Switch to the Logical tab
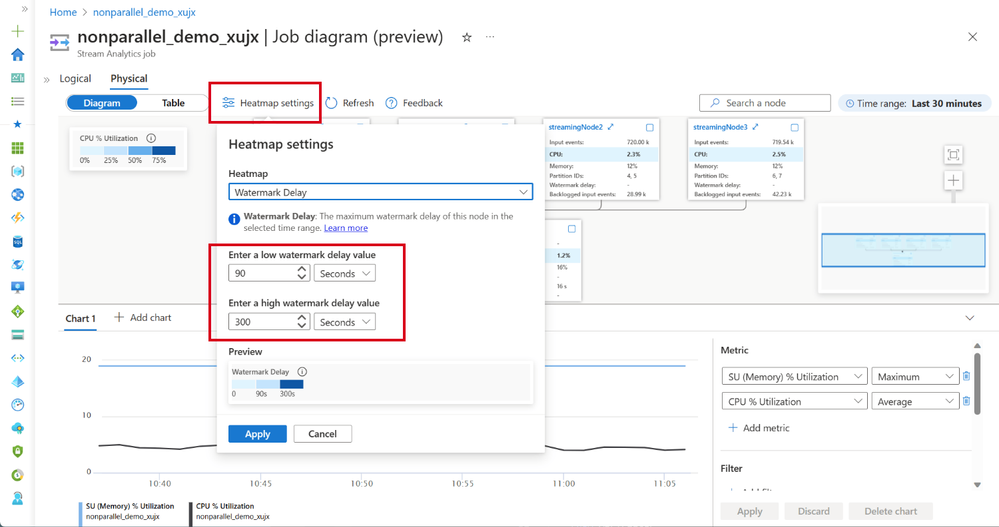The height and width of the screenshot is (527, 999). click(x=75, y=78)
